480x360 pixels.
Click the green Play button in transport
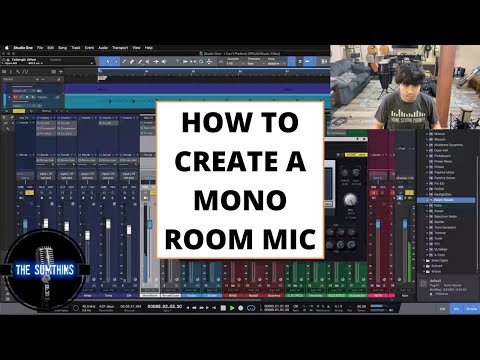(x=232, y=308)
